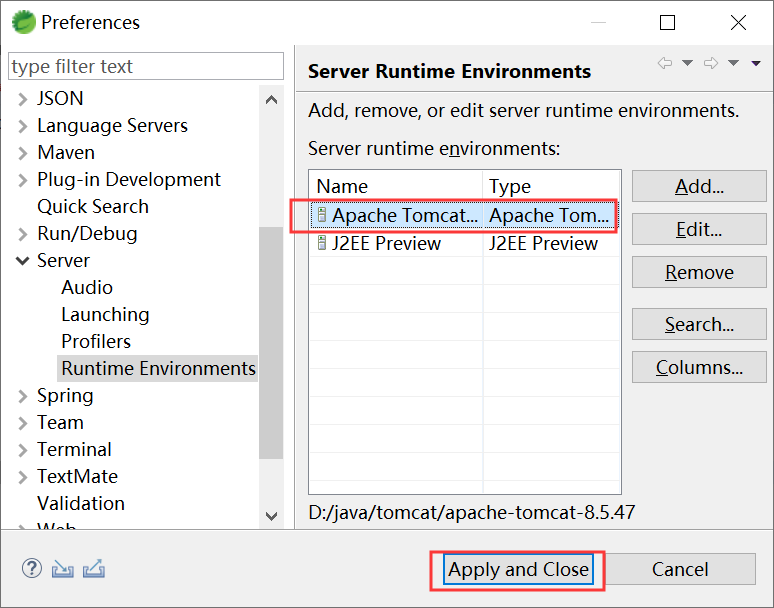Image resolution: width=774 pixels, height=608 pixels.
Task: Focus the type filter text field
Action: click(x=146, y=66)
